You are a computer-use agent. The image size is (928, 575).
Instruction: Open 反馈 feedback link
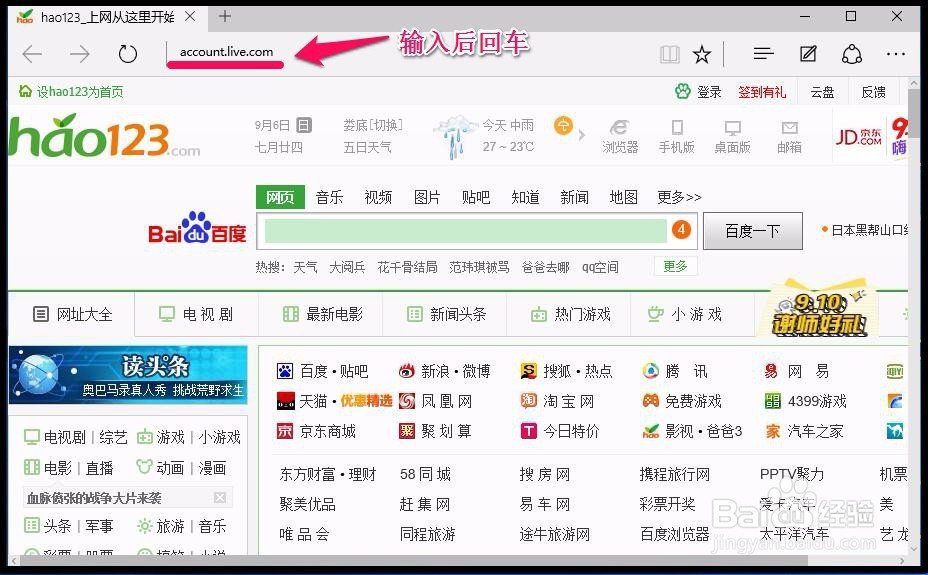pyautogui.click(x=874, y=92)
